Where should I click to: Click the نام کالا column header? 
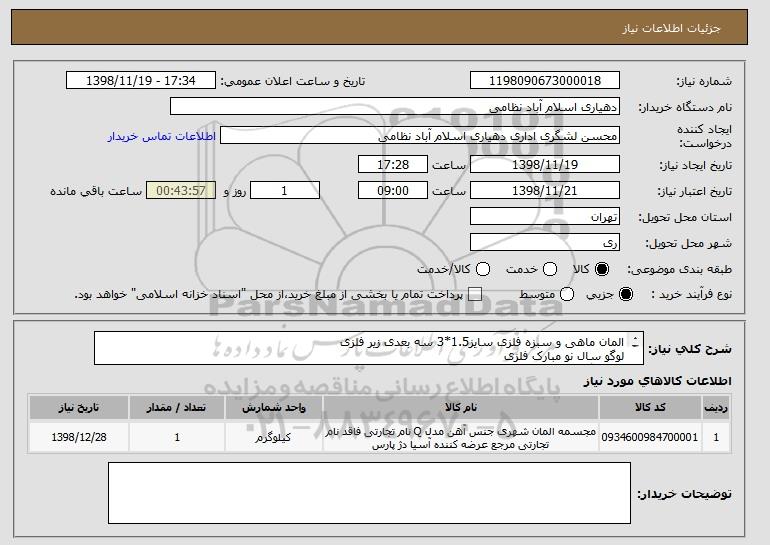tap(461, 408)
